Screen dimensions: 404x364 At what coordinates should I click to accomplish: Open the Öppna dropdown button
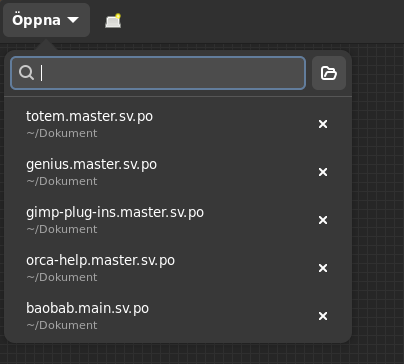point(46,20)
